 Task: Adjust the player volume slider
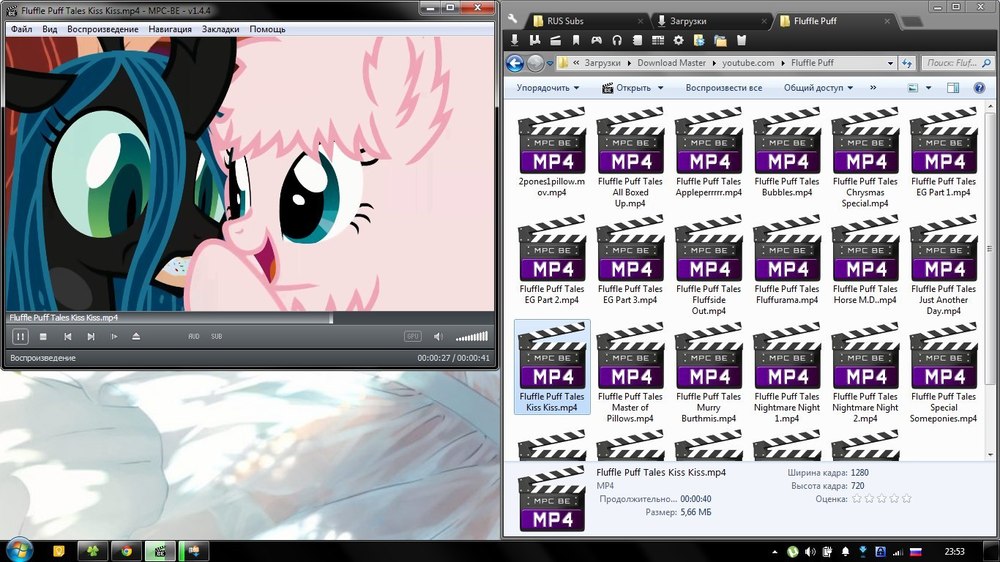tap(472, 337)
